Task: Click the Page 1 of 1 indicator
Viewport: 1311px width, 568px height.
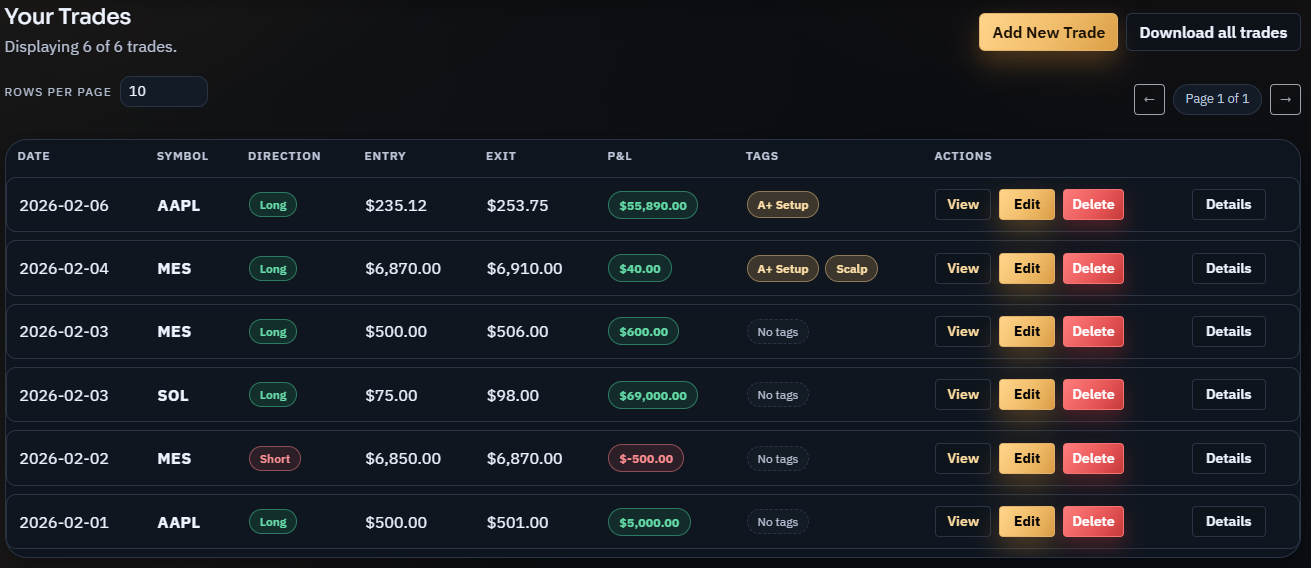Action: (x=1217, y=99)
